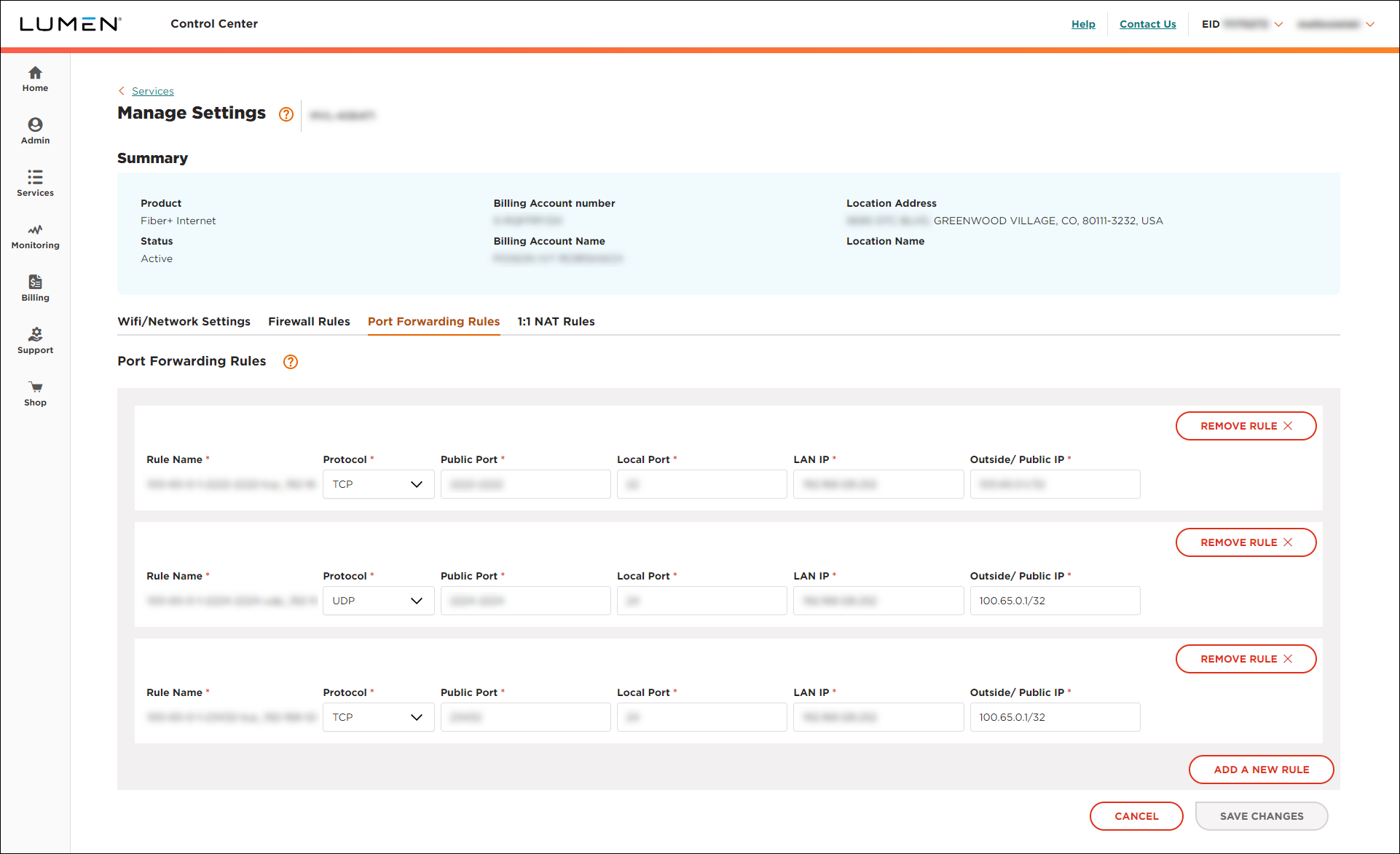
Task: Click the Help link in the top nav
Action: [1083, 20]
